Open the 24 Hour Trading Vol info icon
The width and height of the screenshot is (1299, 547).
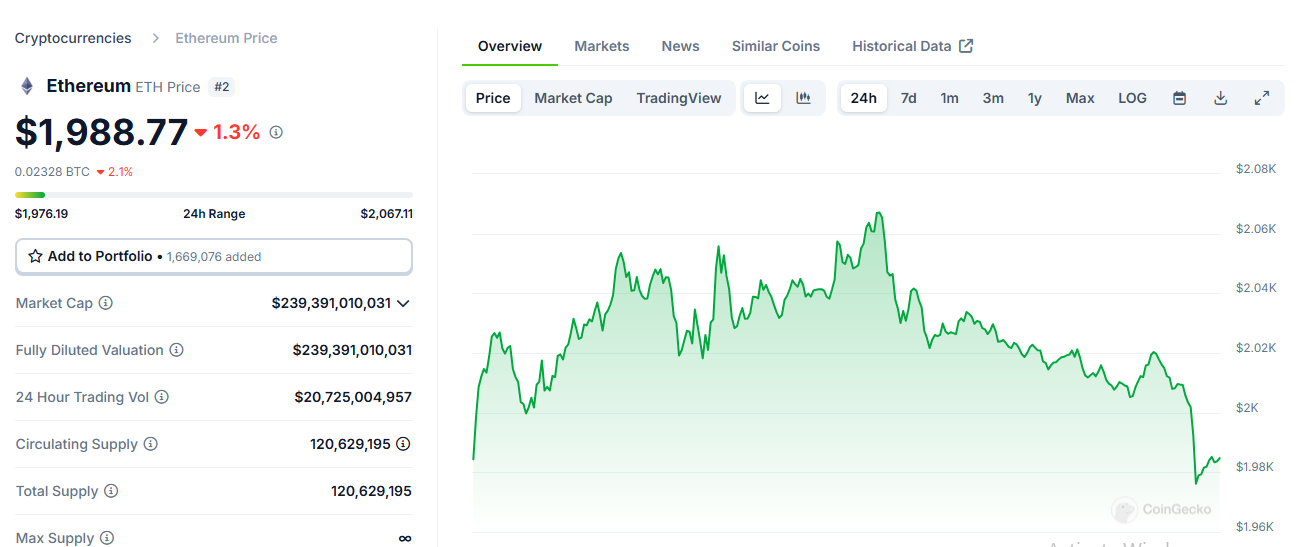161,397
